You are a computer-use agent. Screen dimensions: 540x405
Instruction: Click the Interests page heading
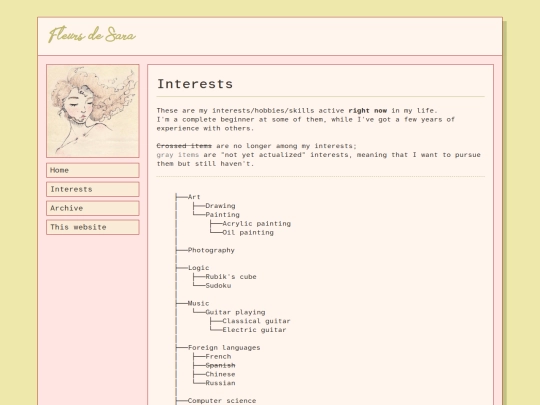[195, 84]
